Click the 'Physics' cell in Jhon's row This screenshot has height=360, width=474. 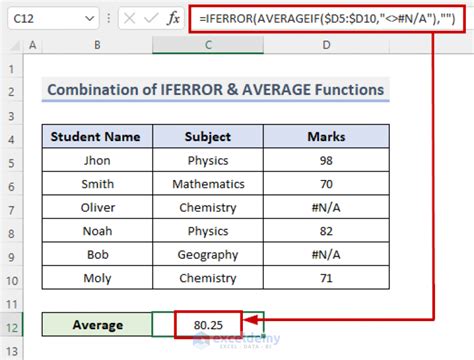[x=208, y=160]
